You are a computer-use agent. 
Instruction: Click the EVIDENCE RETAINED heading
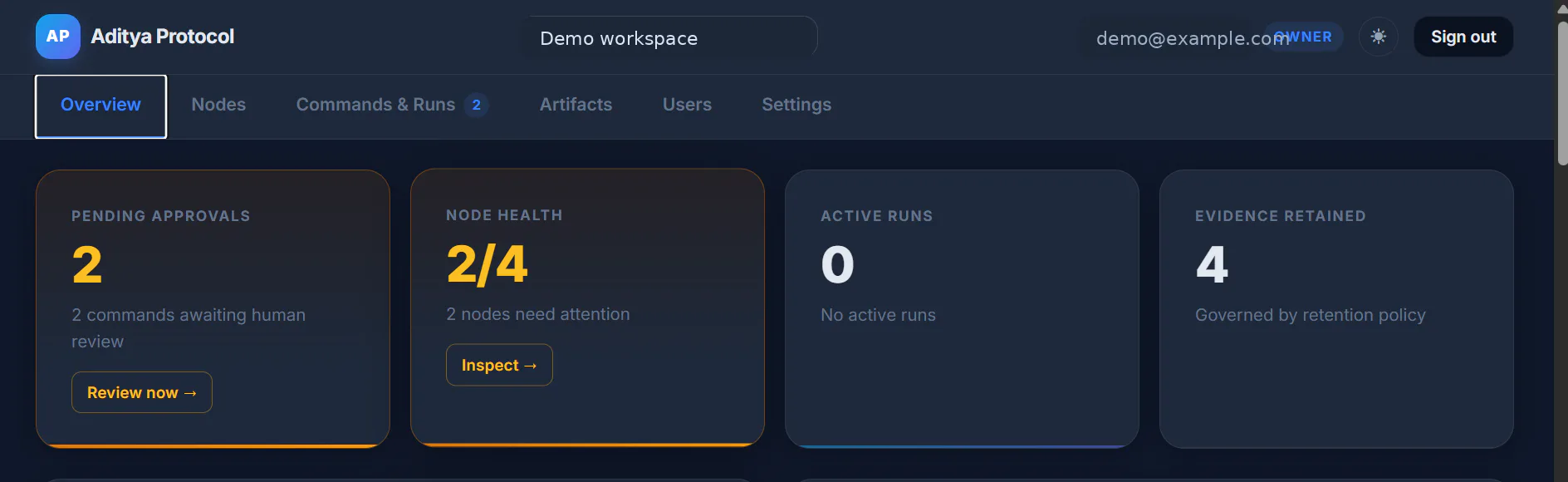pyautogui.click(x=1281, y=216)
